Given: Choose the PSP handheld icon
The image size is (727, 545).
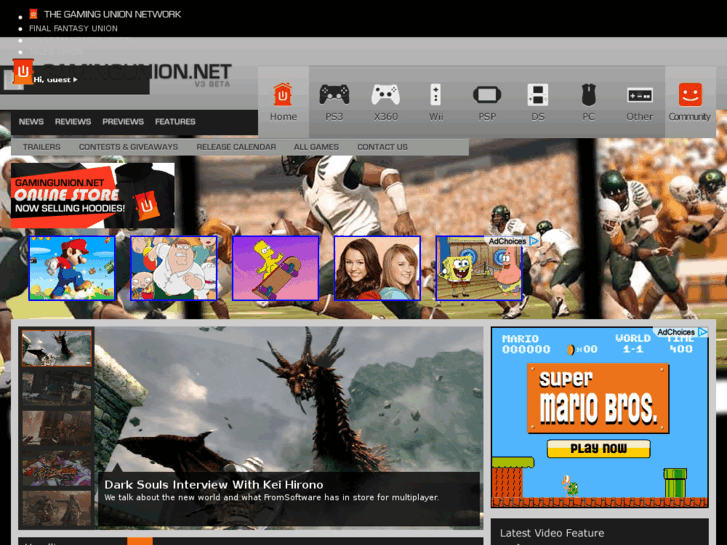Looking at the screenshot, I should 487,95.
